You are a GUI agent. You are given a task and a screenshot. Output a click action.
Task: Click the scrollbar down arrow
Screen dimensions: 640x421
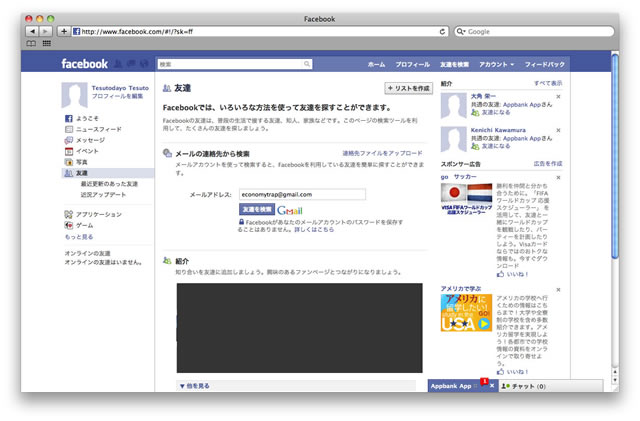(x=615, y=381)
